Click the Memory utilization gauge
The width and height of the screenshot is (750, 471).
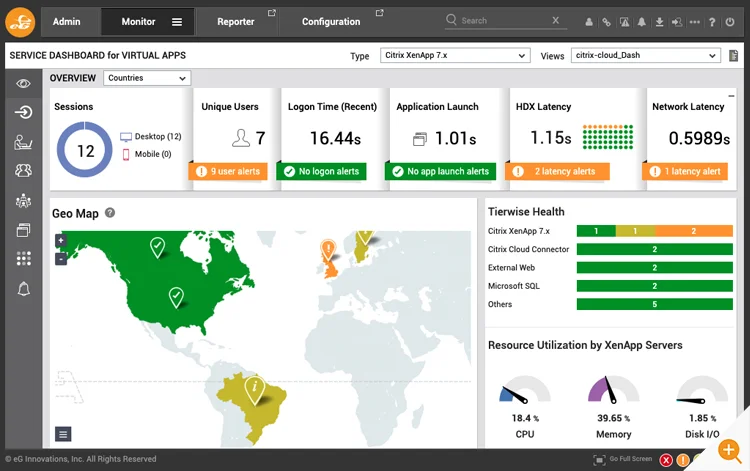coord(613,390)
